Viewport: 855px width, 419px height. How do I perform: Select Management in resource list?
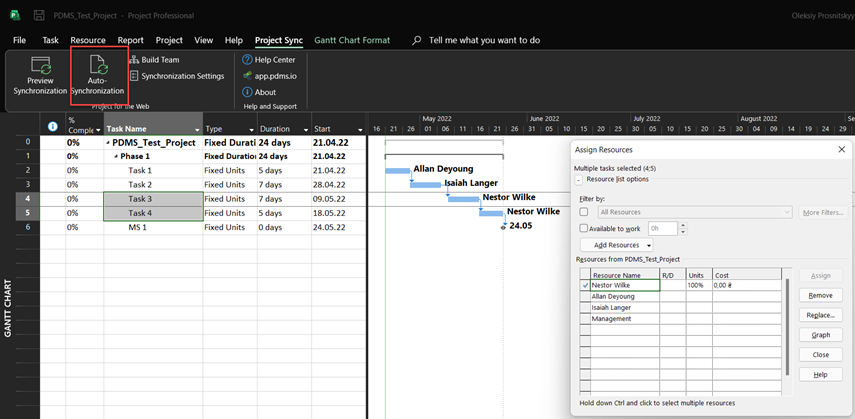click(x=625, y=319)
